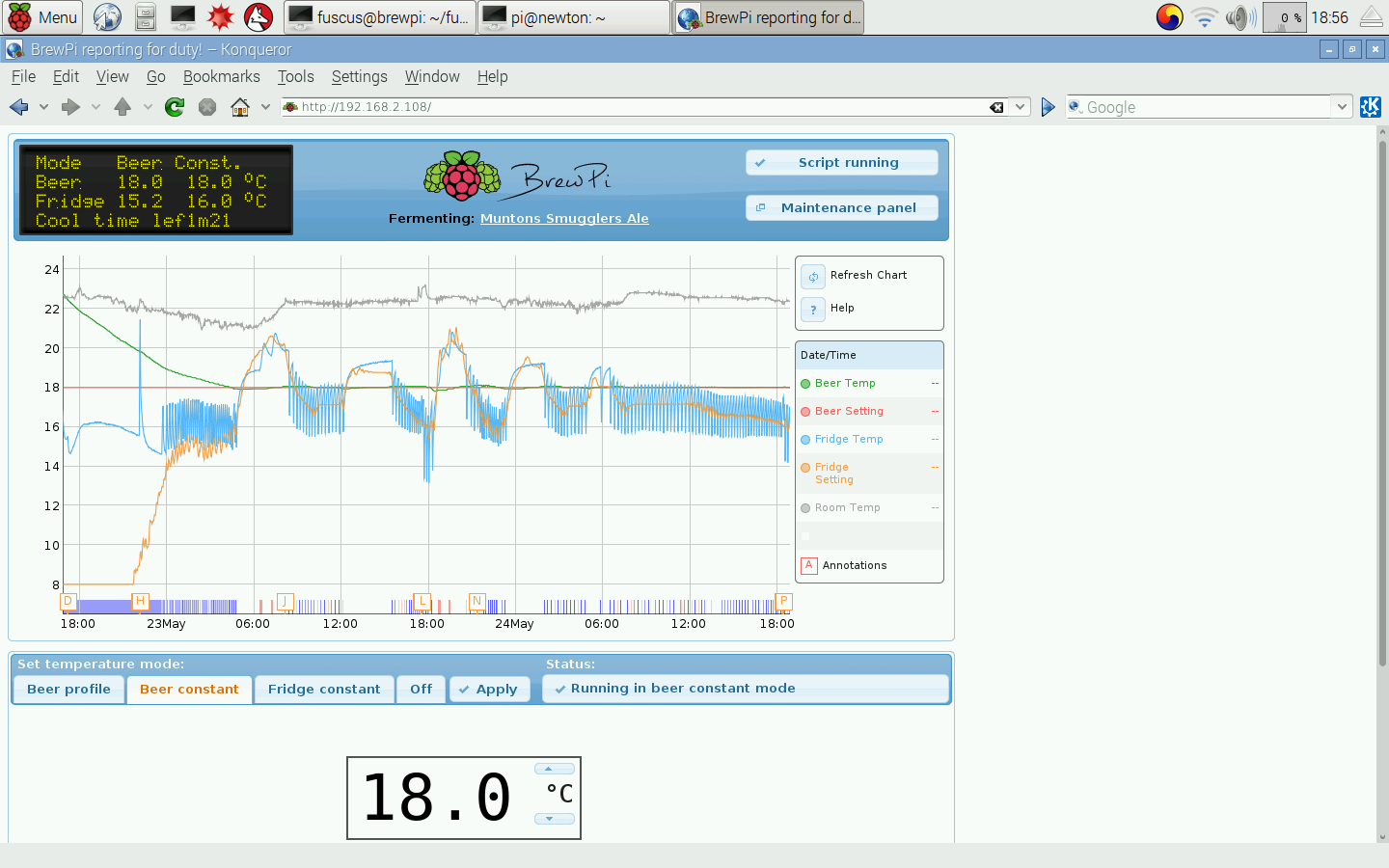Open the Raspberry Pi Menu button
Viewport: 1389px width, 868px height.
pos(42,17)
